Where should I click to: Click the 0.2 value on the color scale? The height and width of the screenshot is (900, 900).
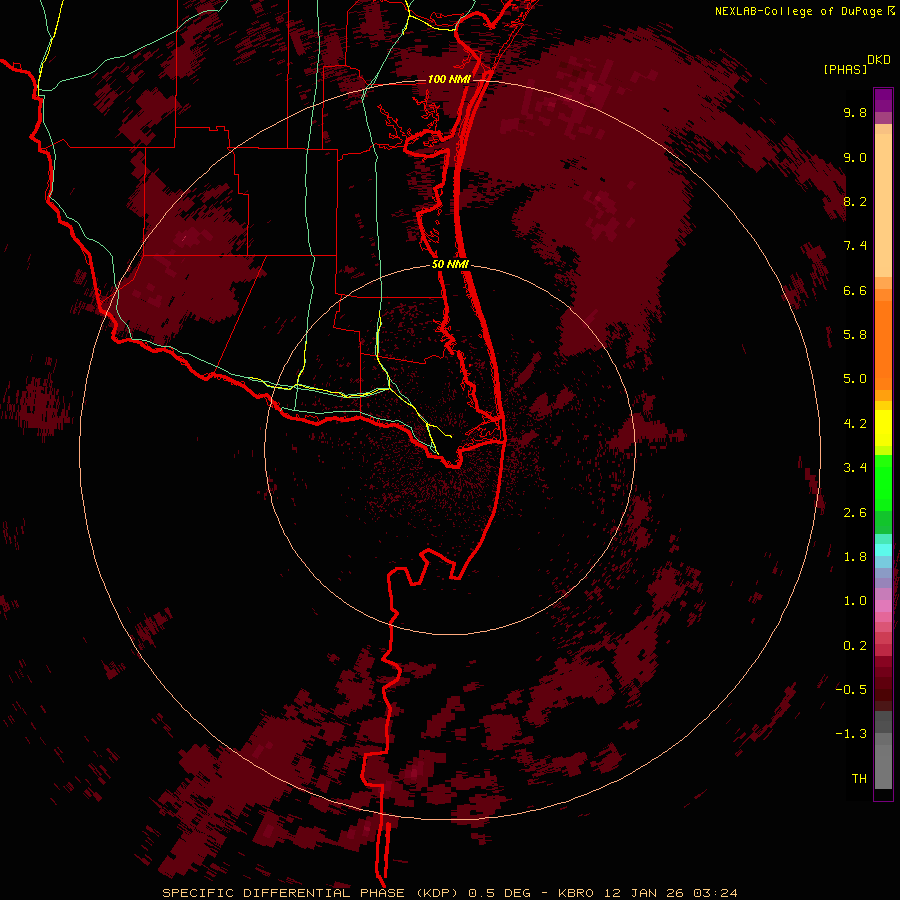tap(855, 646)
